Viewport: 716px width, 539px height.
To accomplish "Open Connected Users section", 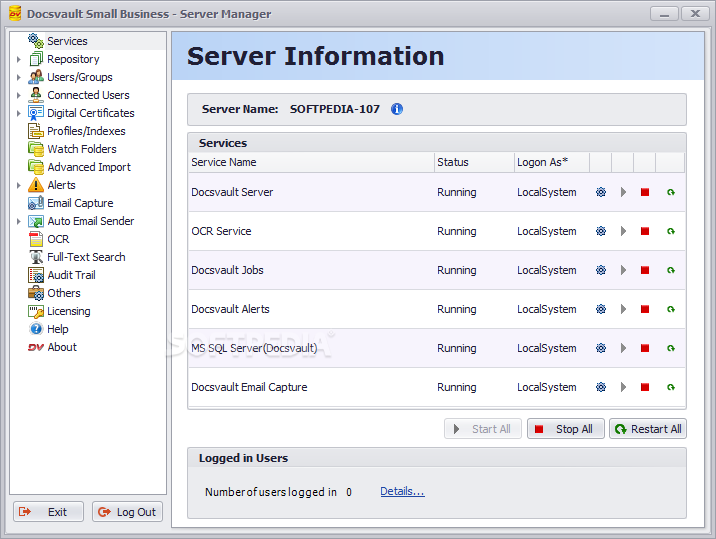I will [88, 95].
